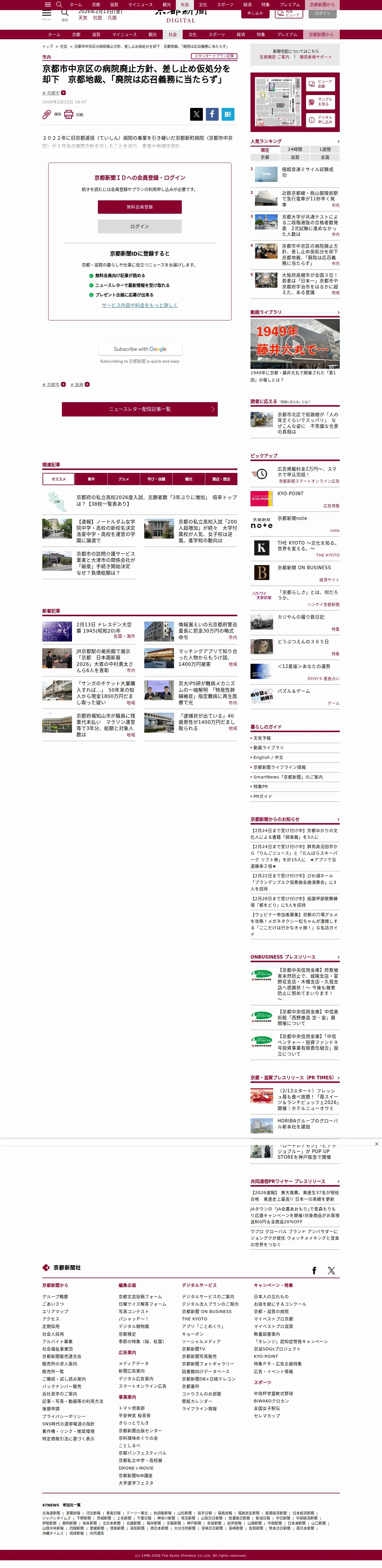Click the サンプルを見る sample button
This screenshot has height=1568, width=382.
320,102
